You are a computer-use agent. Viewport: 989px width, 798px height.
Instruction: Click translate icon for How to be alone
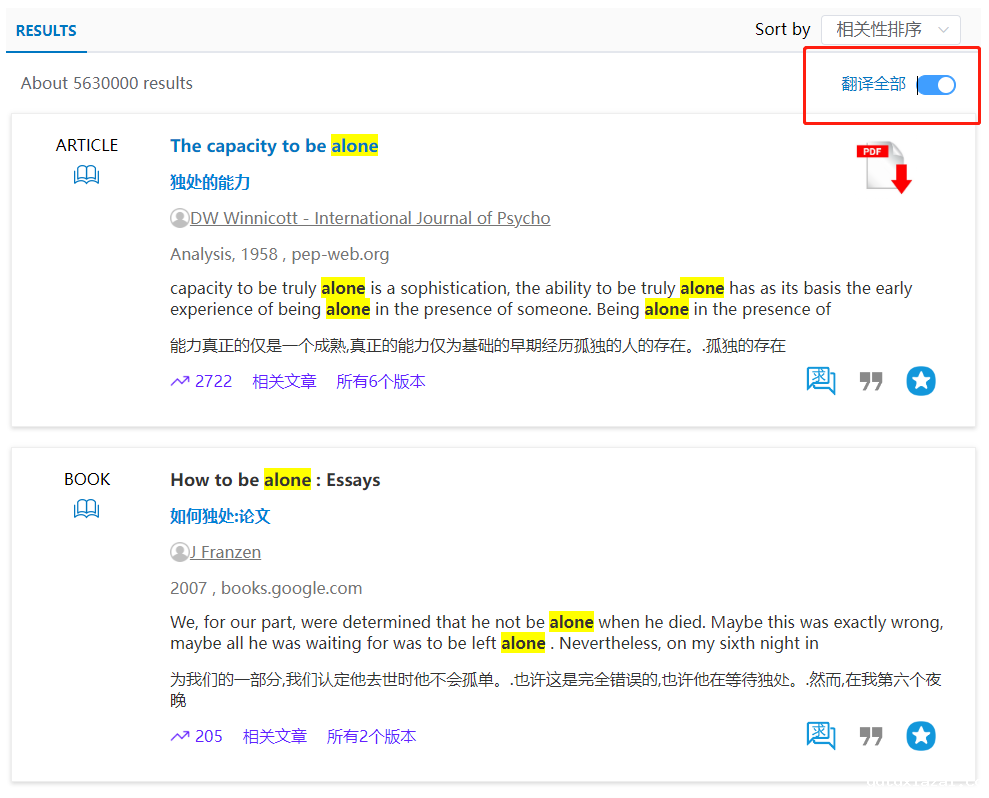(x=821, y=736)
